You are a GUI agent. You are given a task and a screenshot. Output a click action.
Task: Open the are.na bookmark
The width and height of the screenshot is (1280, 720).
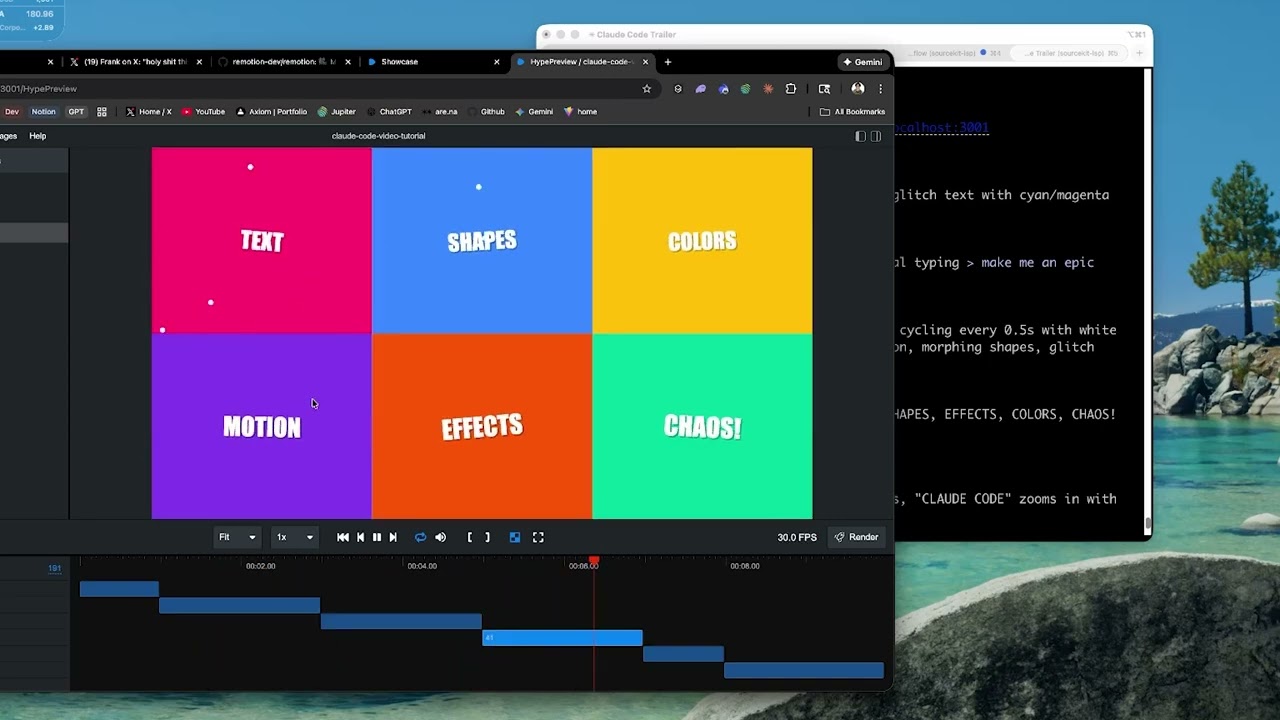pos(440,112)
